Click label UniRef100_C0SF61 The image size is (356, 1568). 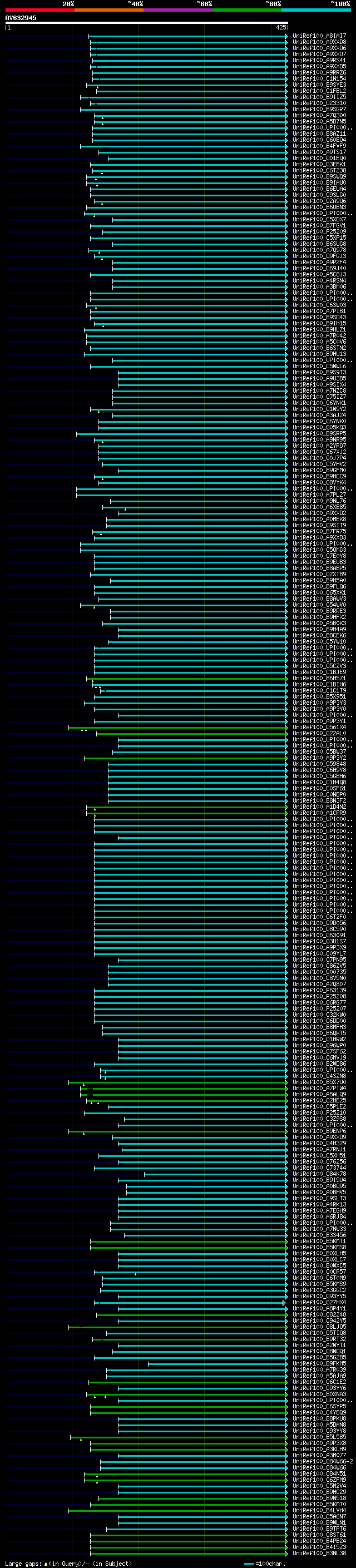(x=319, y=788)
